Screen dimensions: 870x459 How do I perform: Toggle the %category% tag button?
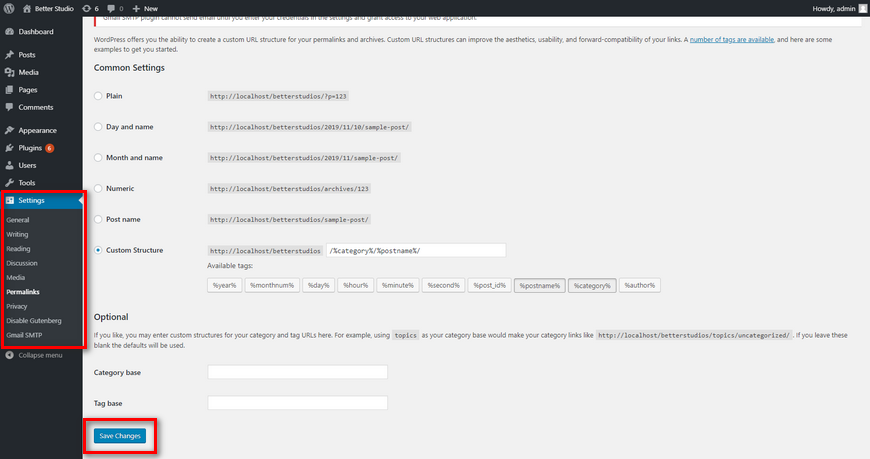(592, 285)
